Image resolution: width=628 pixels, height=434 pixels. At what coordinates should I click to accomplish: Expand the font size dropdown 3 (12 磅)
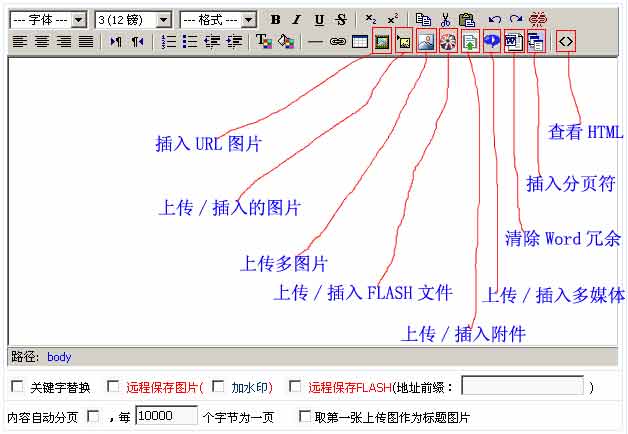click(x=133, y=19)
